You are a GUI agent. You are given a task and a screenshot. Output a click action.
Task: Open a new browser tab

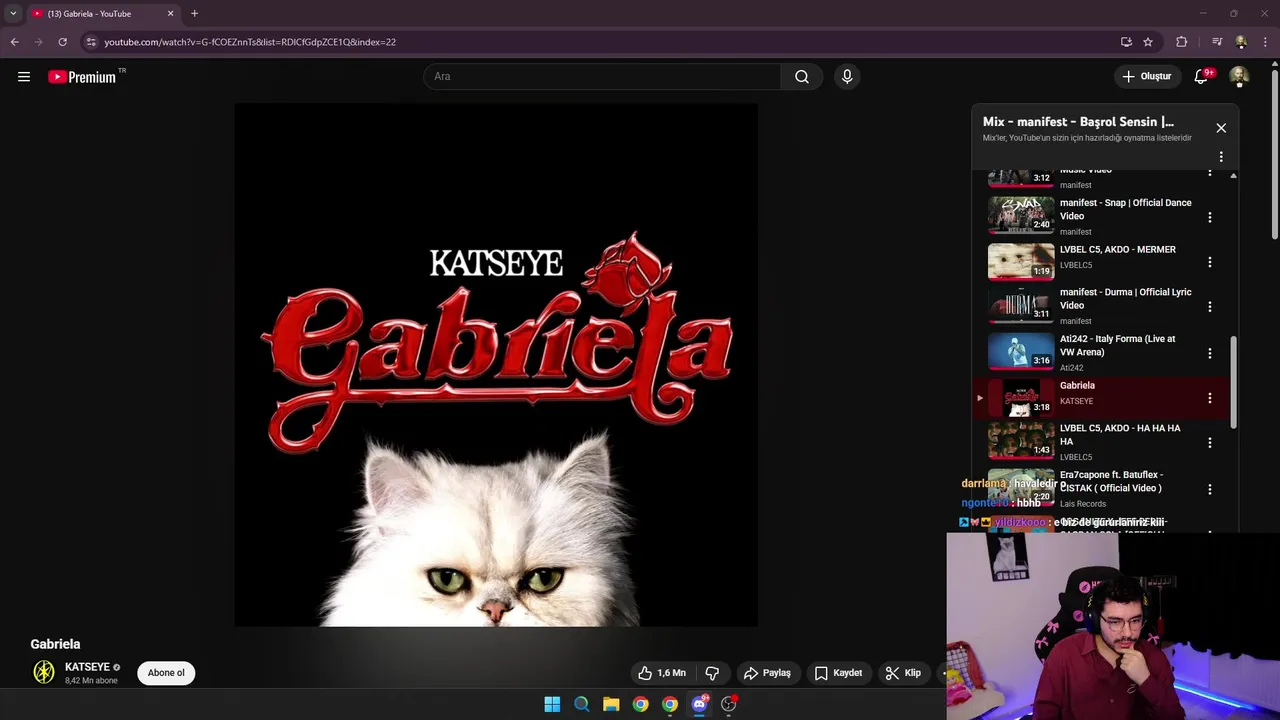click(x=194, y=14)
